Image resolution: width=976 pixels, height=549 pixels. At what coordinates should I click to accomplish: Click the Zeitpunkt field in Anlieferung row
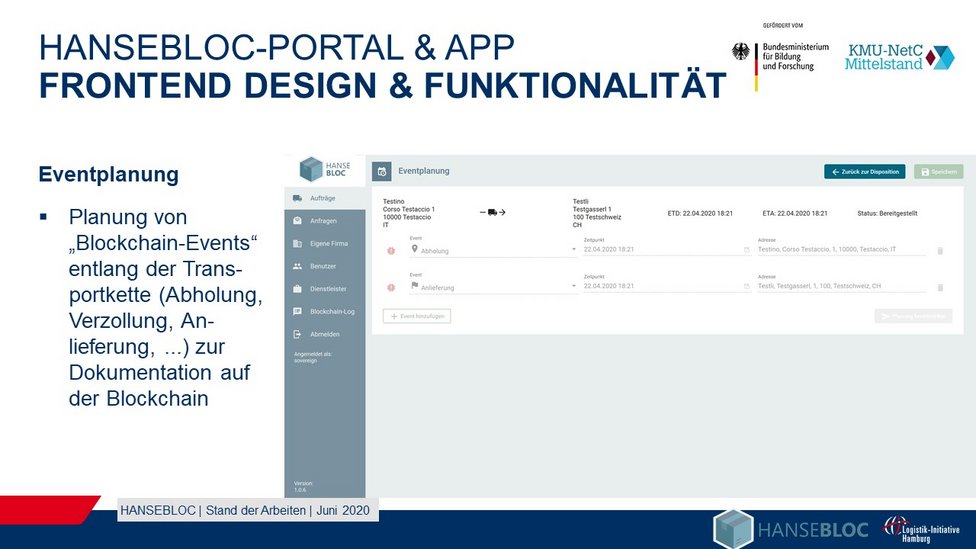click(x=666, y=286)
